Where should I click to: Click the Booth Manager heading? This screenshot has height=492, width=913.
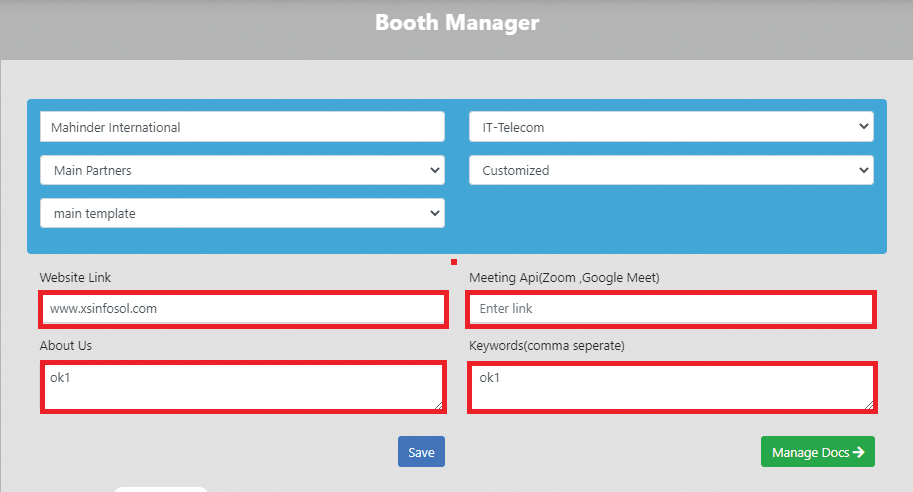pyautogui.click(x=457, y=22)
